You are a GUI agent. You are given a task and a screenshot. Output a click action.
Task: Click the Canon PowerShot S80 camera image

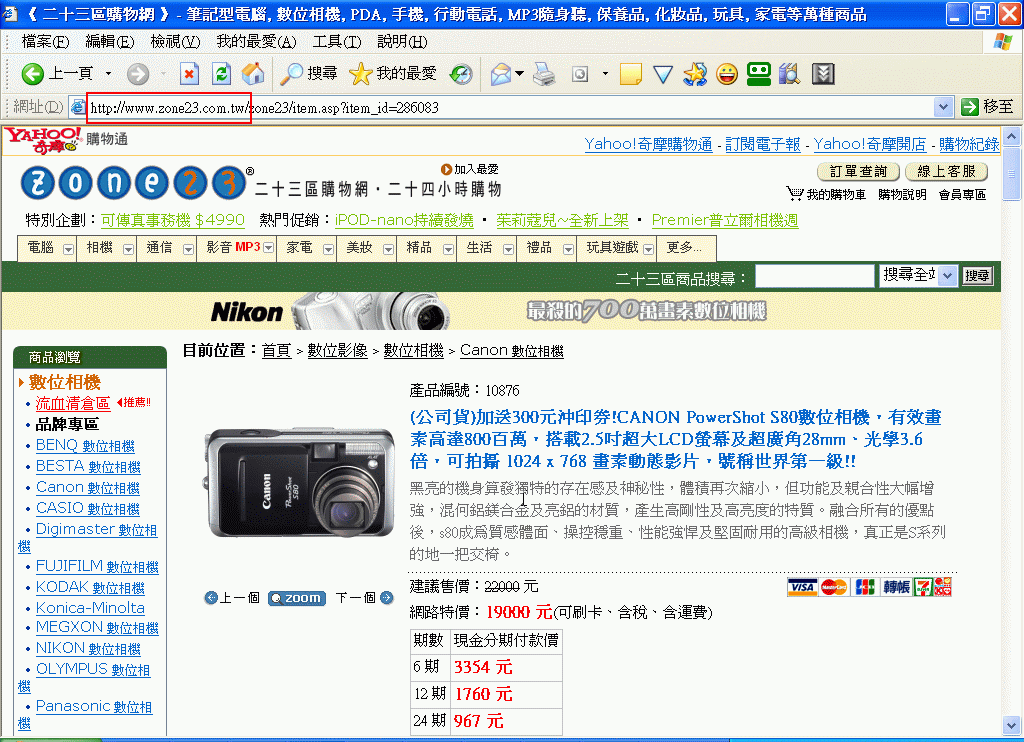coord(300,483)
